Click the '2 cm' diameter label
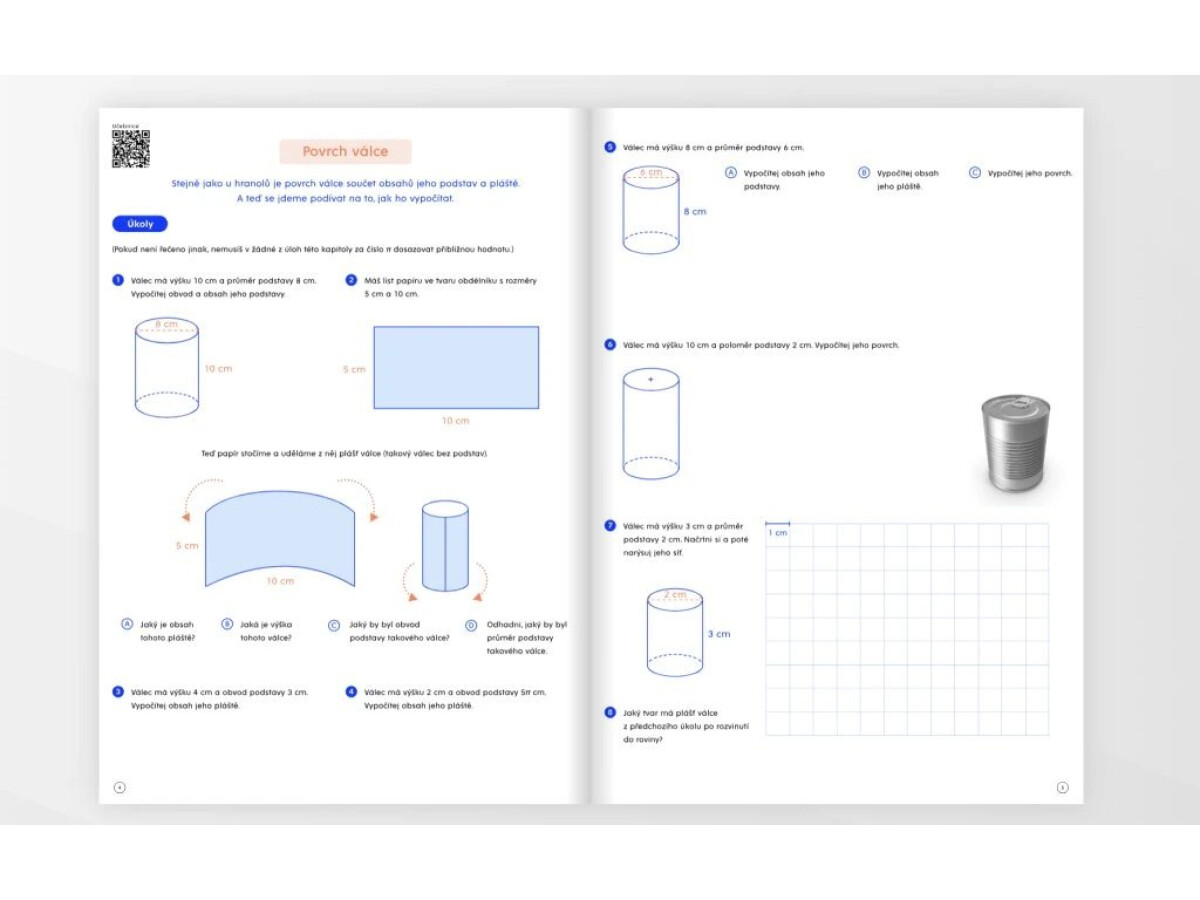The image size is (1200, 900). (x=675, y=594)
